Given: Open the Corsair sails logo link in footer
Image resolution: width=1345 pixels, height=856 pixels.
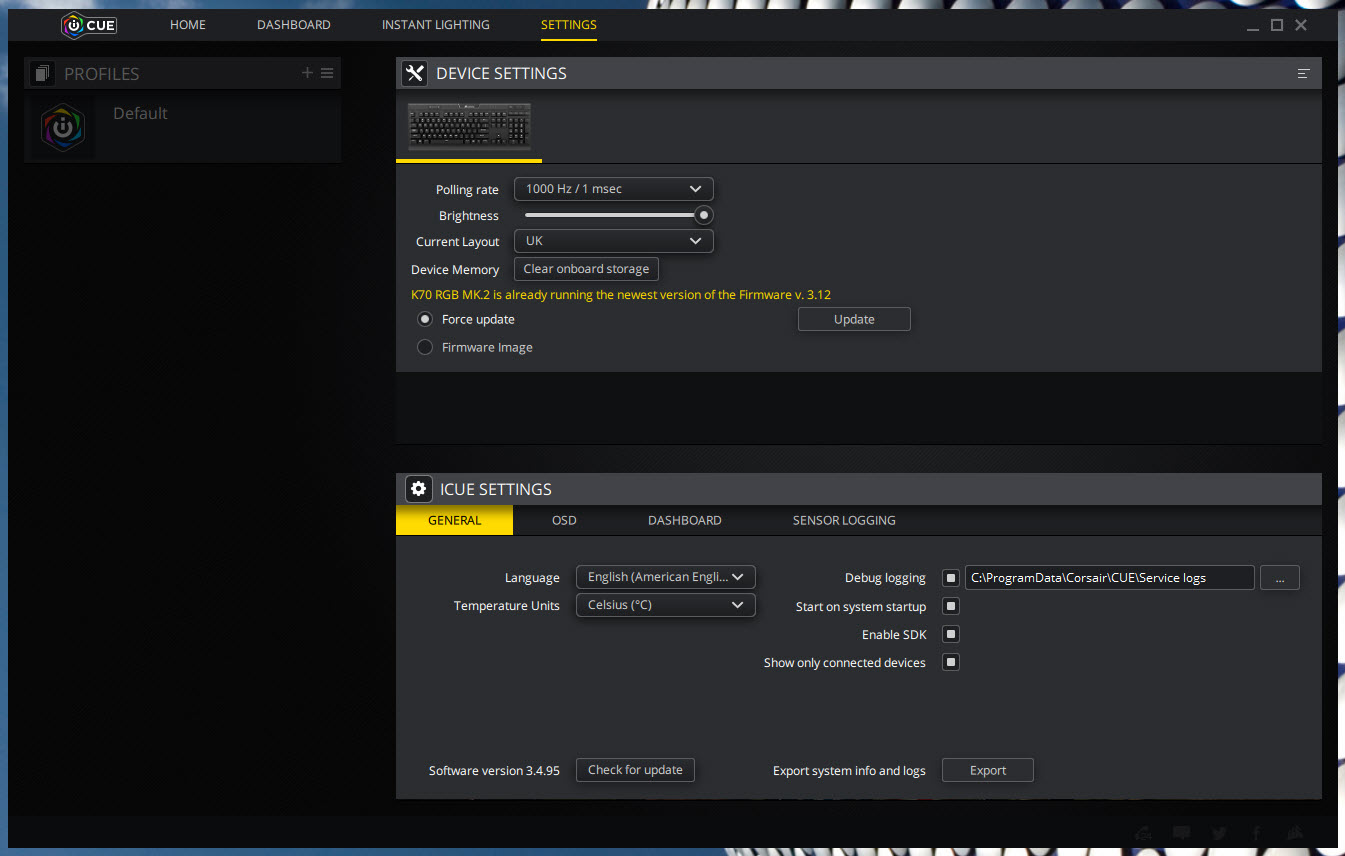Looking at the screenshot, I should [1295, 833].
